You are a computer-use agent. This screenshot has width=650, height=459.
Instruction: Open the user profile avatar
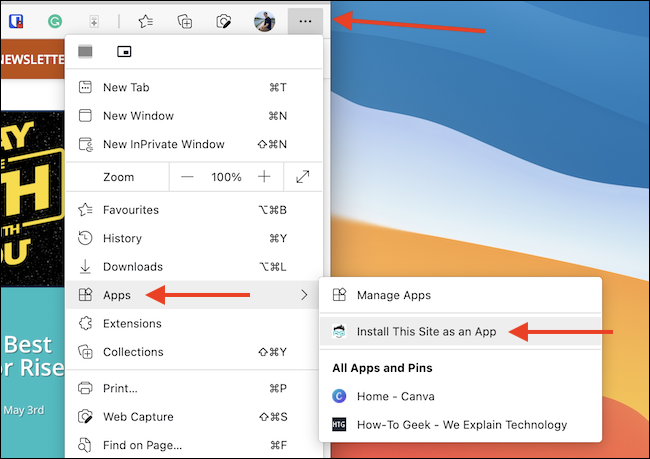pos(264,20)
